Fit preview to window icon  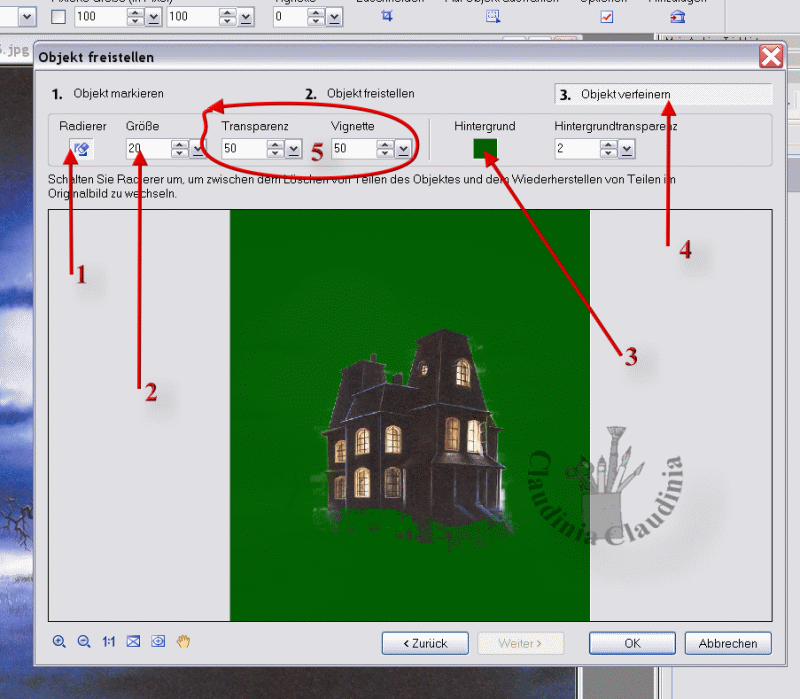(x=133, y=641)
